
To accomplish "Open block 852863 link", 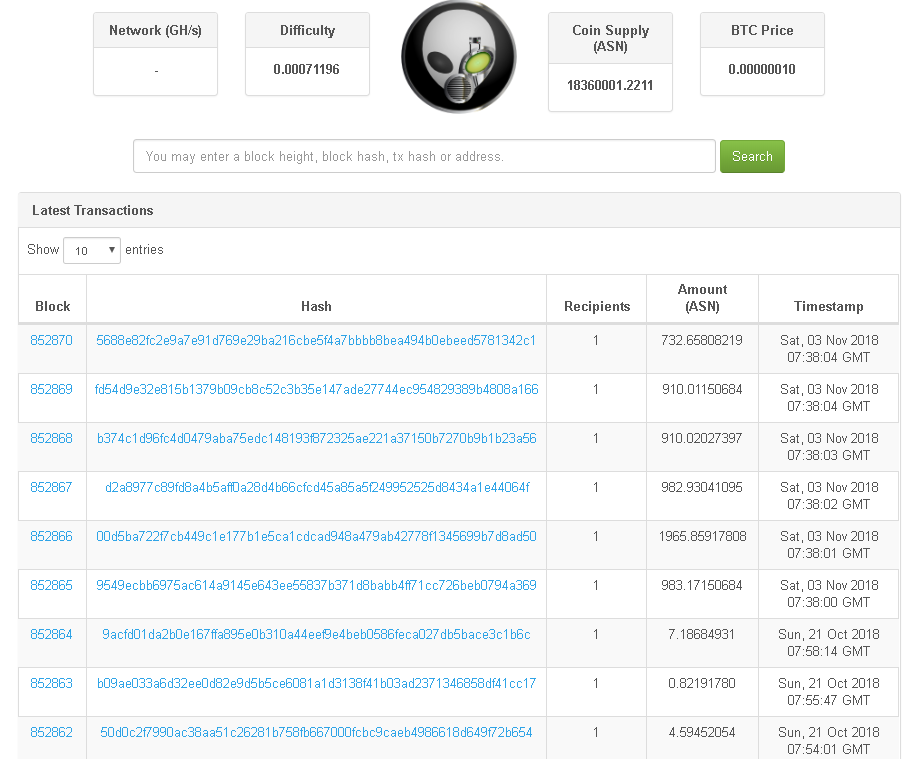I will click(x=51, y=684).
